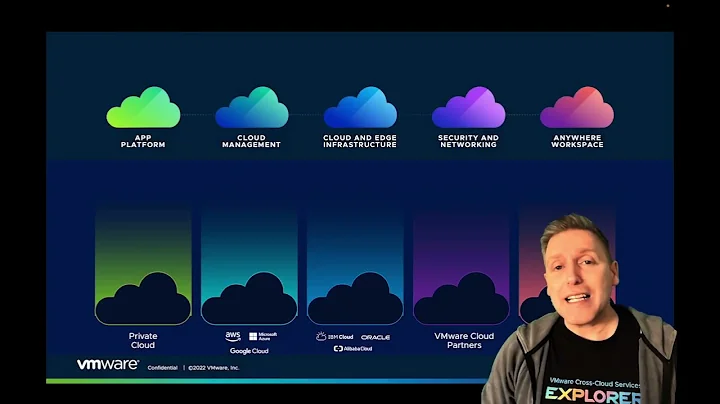Select the dark cloud above AWS logos
Viewport: 720px width, 404px height.
coord(249,298)
